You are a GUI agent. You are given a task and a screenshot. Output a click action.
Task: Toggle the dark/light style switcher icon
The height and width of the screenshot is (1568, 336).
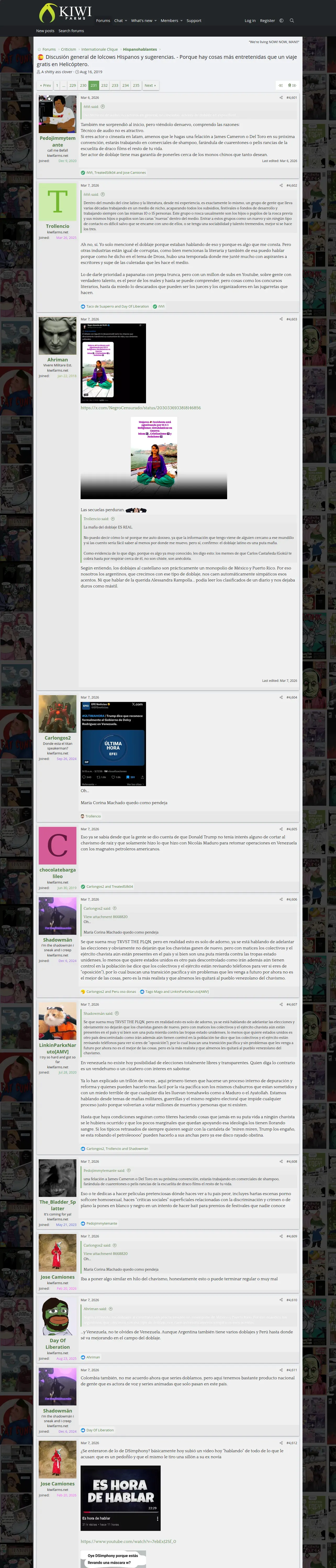[281, 21]
